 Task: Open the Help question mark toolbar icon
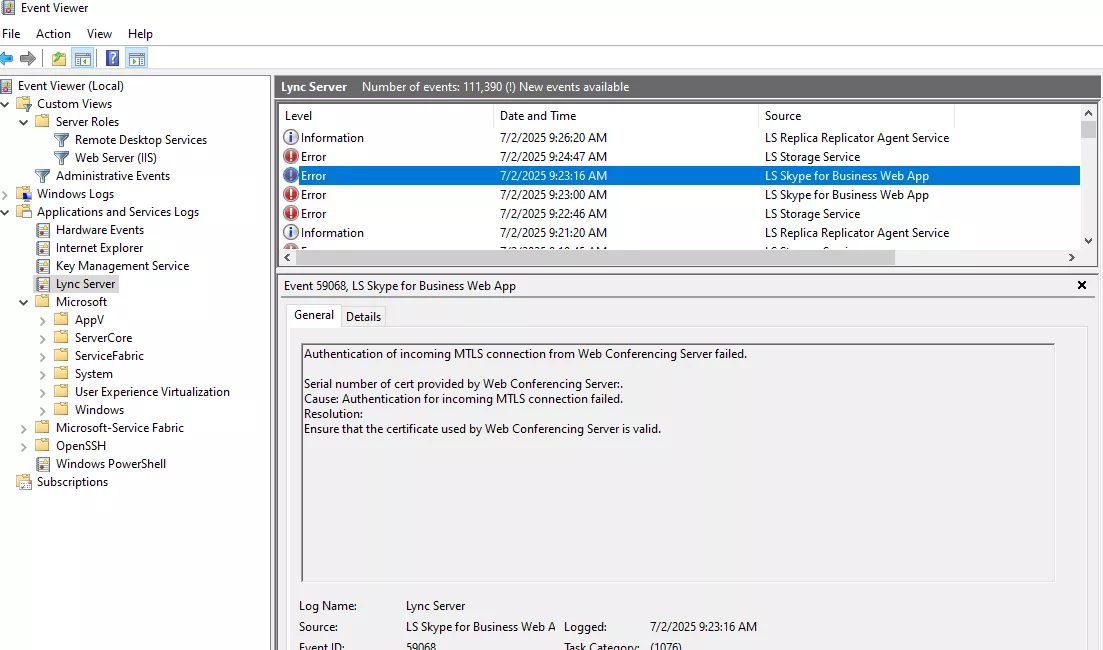(x=113, y=58)
